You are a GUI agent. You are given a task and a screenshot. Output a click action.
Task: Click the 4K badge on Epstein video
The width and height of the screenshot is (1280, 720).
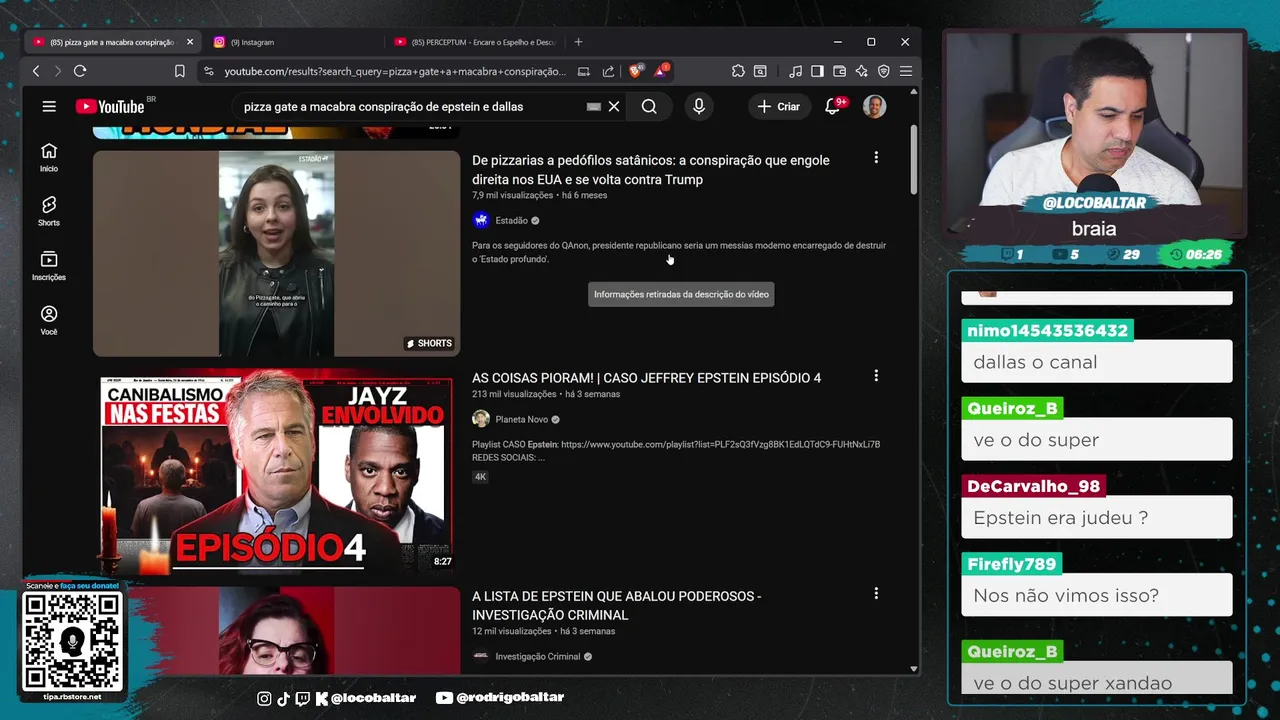pyautogui.click(x=480, y=477)
